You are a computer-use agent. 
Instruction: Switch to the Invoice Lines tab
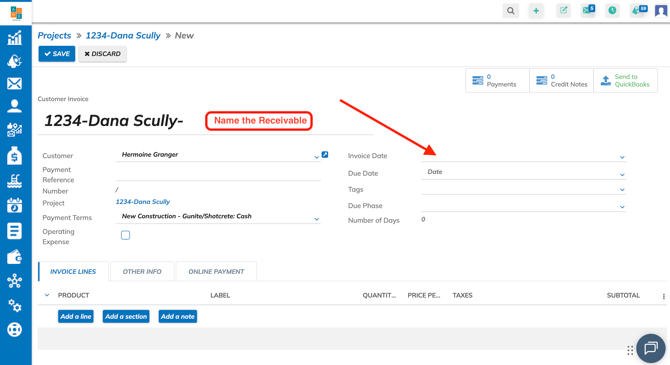(73, 271)
